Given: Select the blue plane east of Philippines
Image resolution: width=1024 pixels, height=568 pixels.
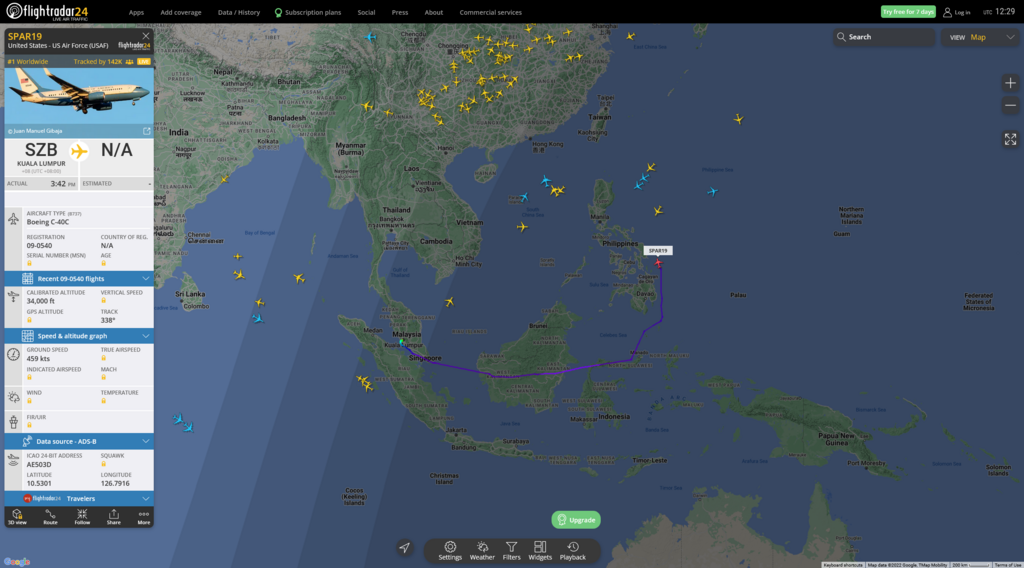Looking at the screenshot, I should (712, 191).
